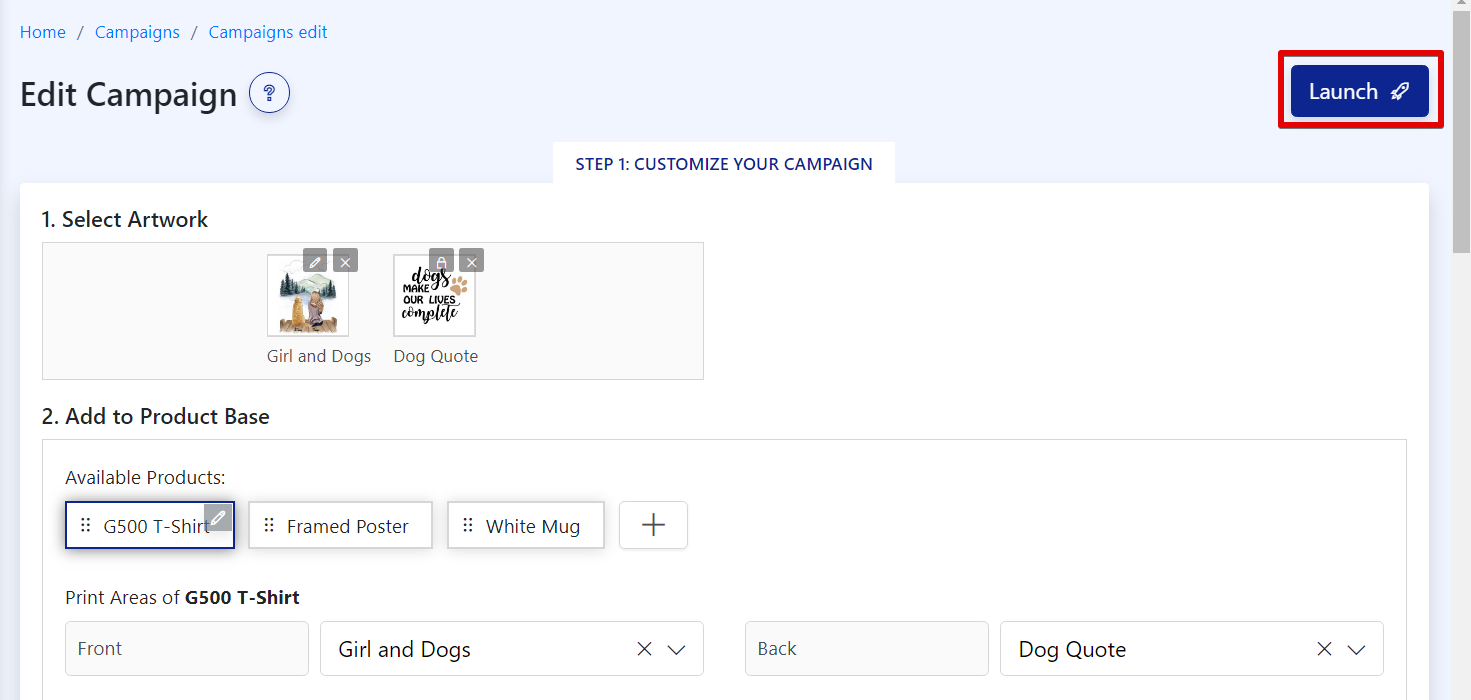Clear the Dog Quote back selection
Image resolution: width=1471 pixels, height=700 pixels.
[1324, 649]
